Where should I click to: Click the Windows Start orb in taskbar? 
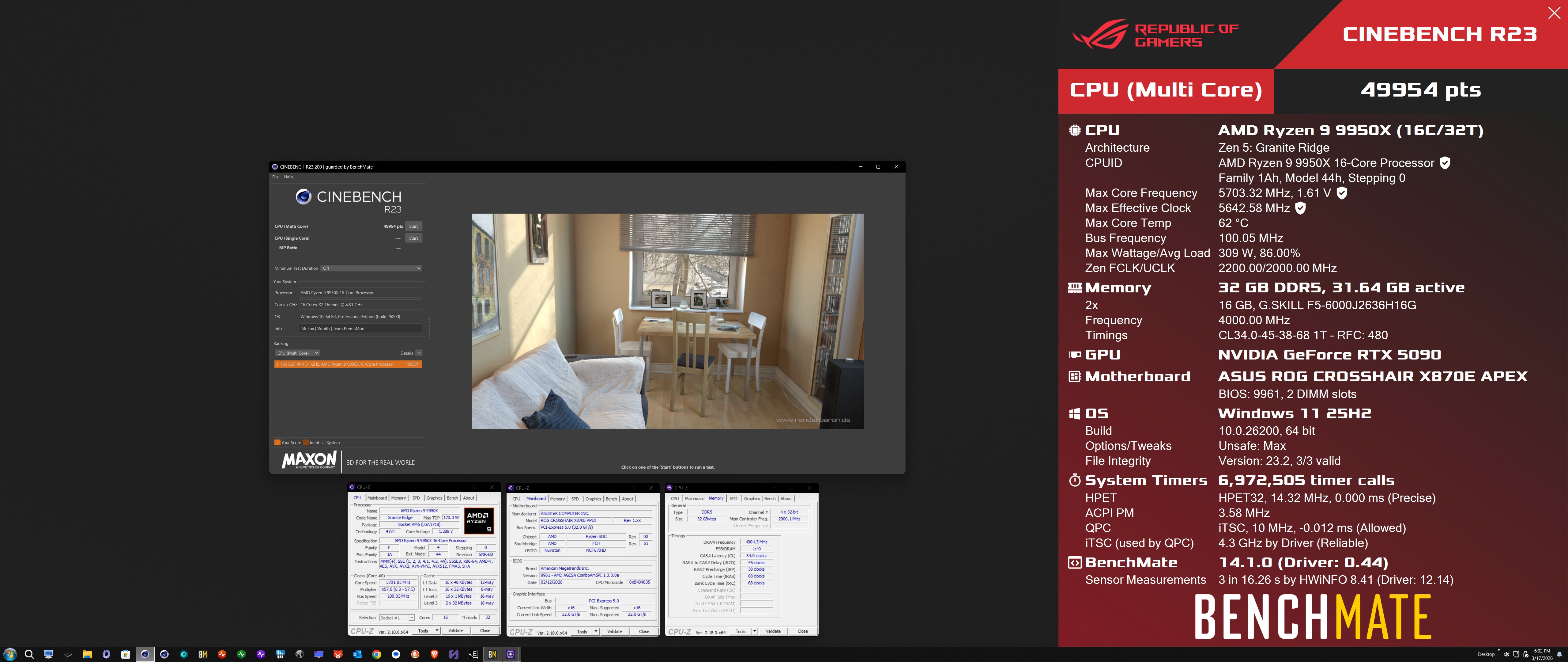click(10, 654)
